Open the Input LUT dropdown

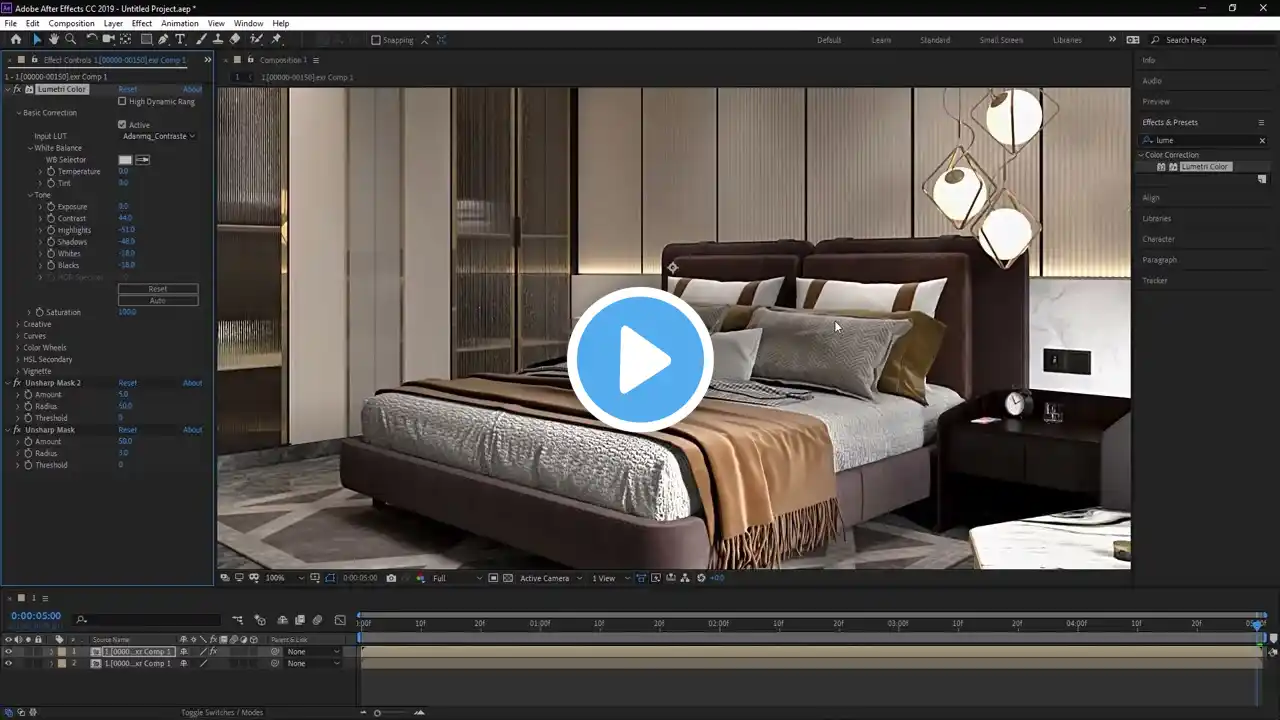pyautogui.click(x=158, y=136)
